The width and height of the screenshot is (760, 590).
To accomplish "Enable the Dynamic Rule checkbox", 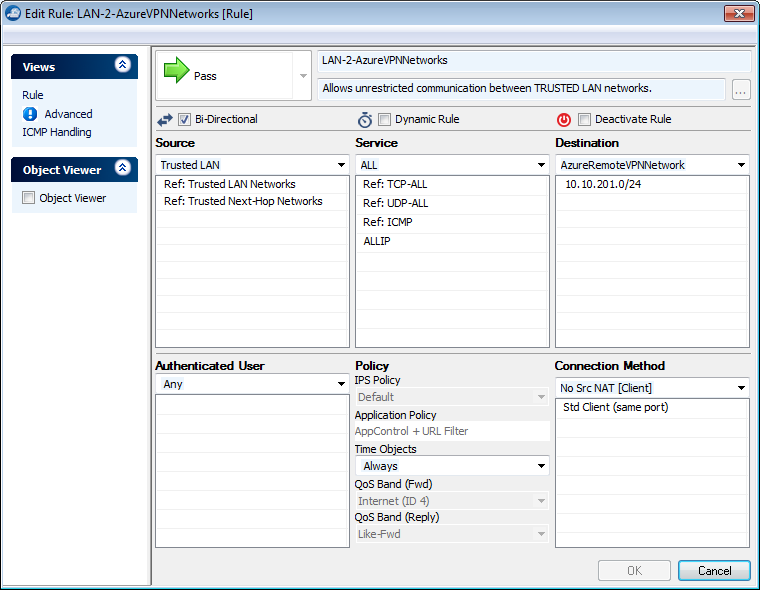I will [384, 119].
